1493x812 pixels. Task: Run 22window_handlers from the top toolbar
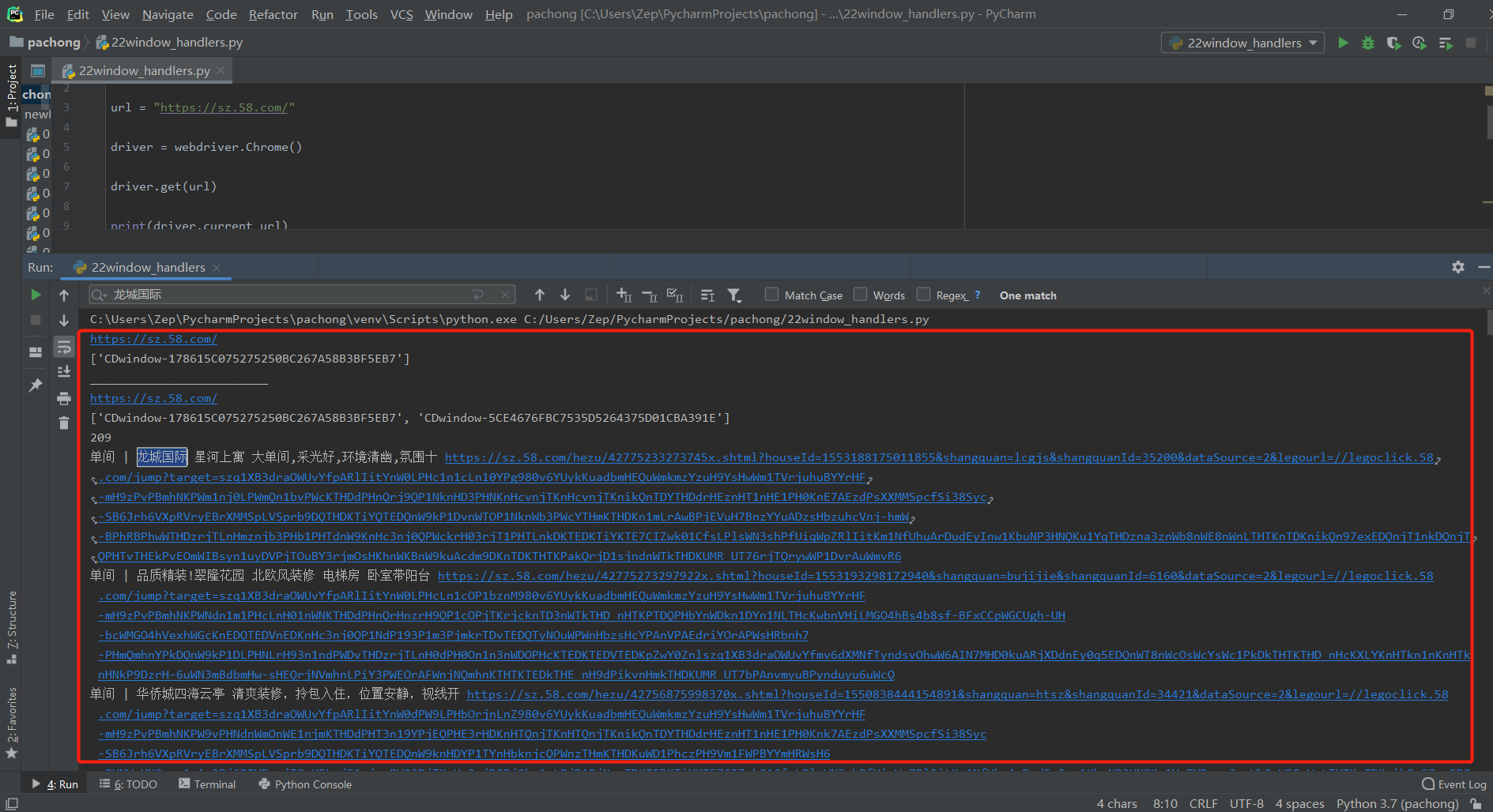point(1343,43)
